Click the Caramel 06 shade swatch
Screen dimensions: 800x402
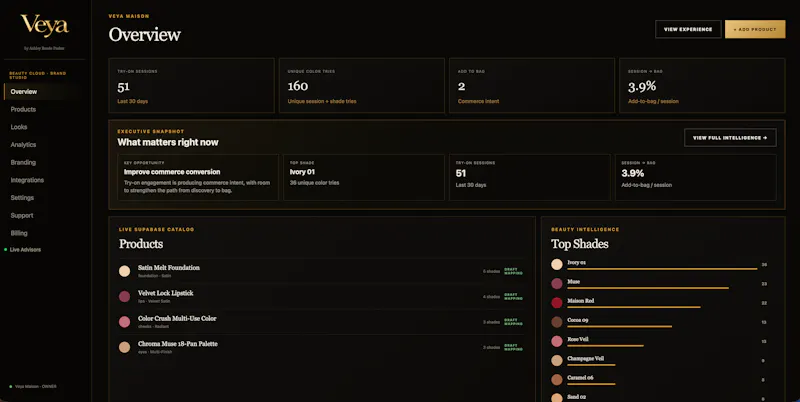(557, 380)
